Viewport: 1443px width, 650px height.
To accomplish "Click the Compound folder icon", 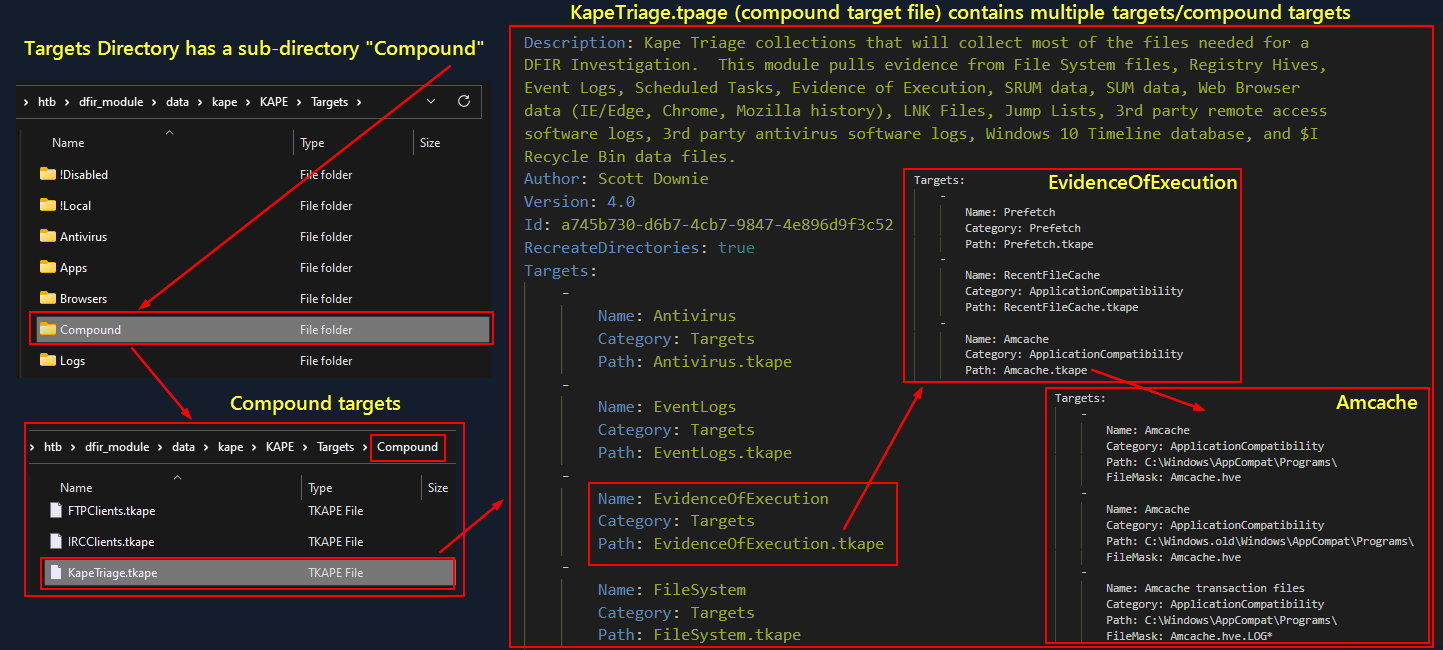I will 48,329.
